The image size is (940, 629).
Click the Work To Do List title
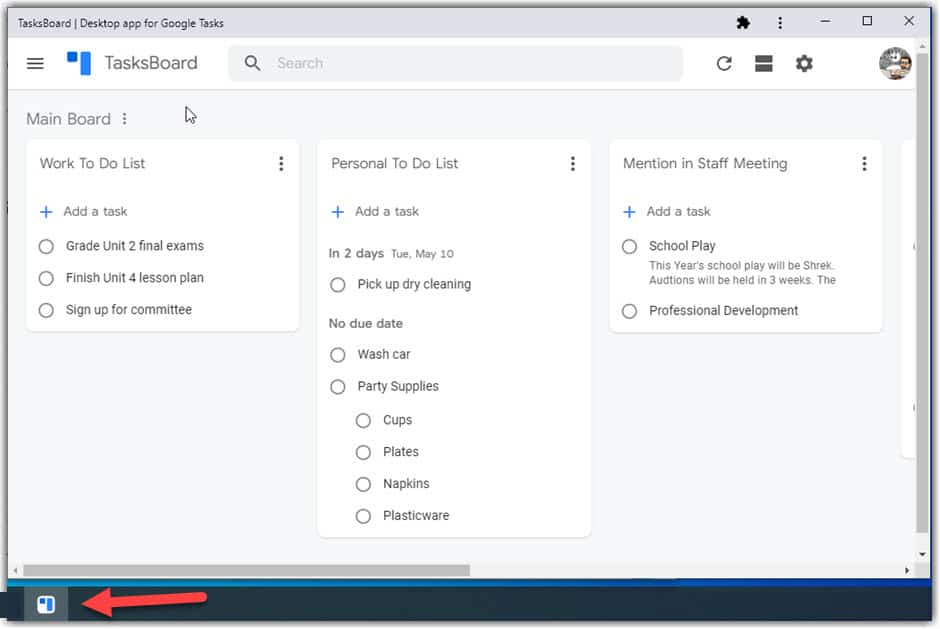(92, 163)
